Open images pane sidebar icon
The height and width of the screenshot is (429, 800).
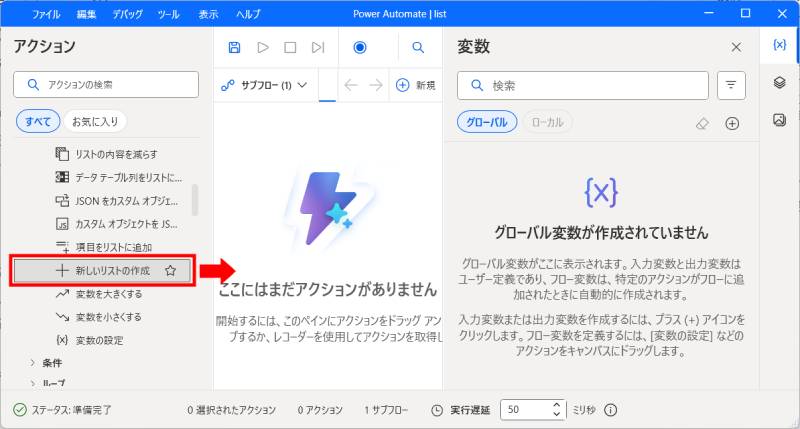pos(779,120)
